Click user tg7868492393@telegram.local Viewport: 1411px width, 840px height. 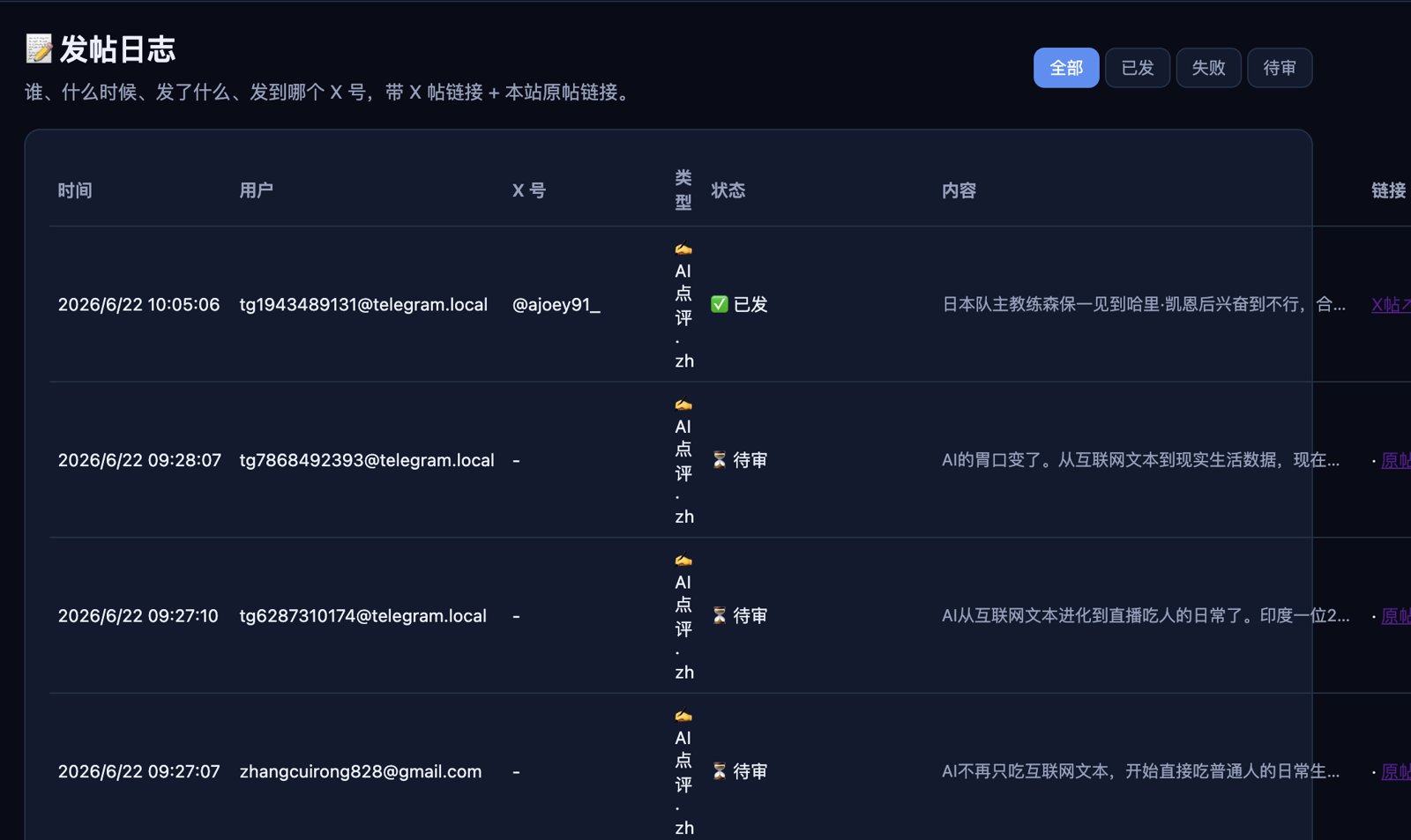tap(367, 460)
